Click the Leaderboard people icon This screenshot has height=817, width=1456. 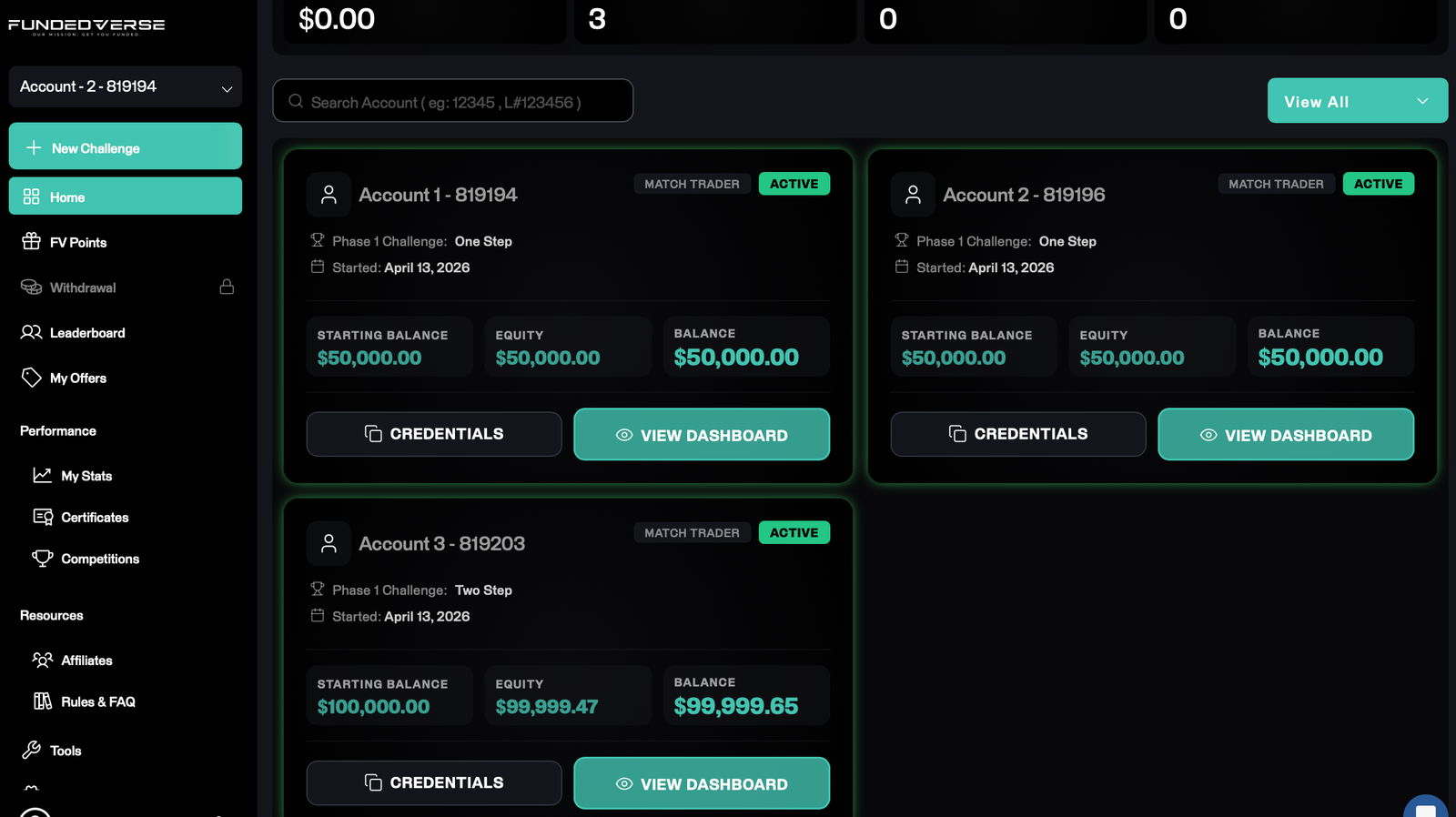[32, 332]
